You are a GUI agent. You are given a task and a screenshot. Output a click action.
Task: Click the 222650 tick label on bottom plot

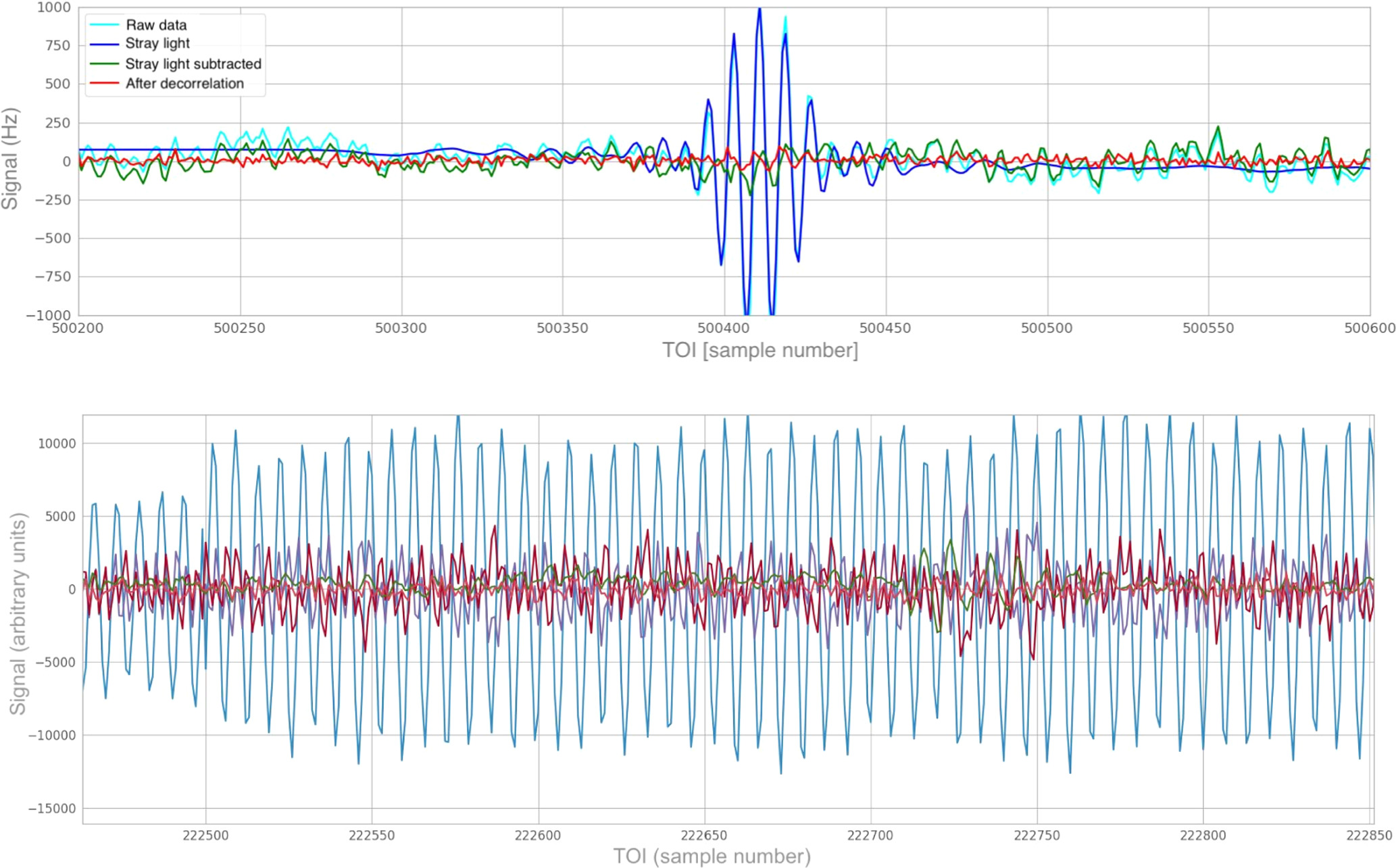[x=704, y=836]
